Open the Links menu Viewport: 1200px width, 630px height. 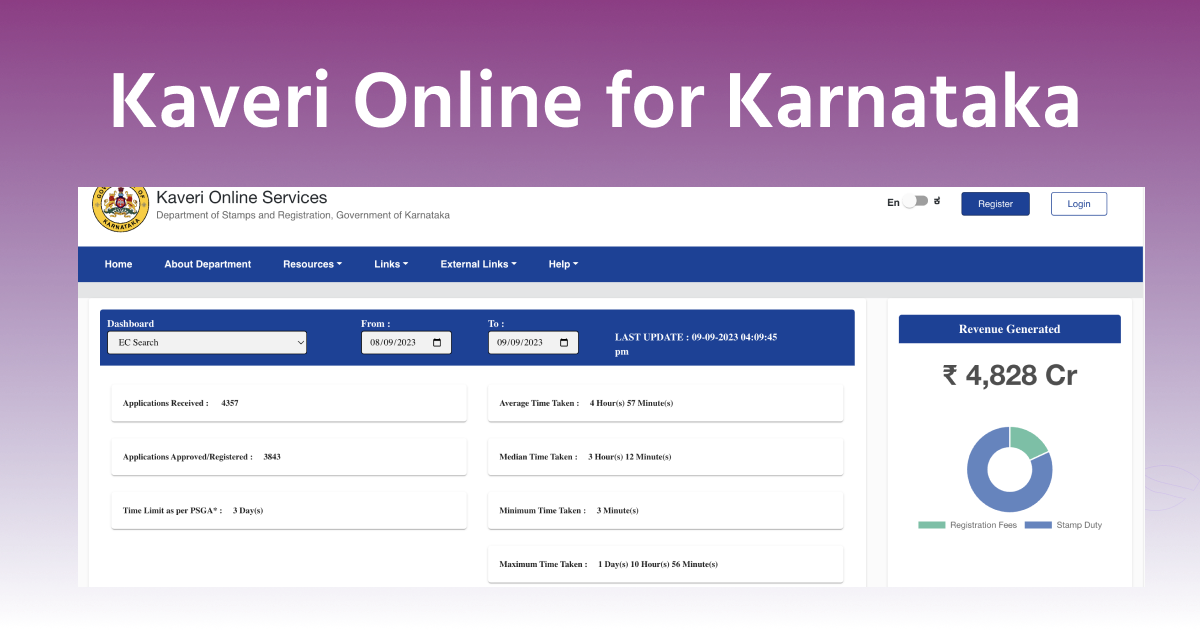(x=391, y=264)
